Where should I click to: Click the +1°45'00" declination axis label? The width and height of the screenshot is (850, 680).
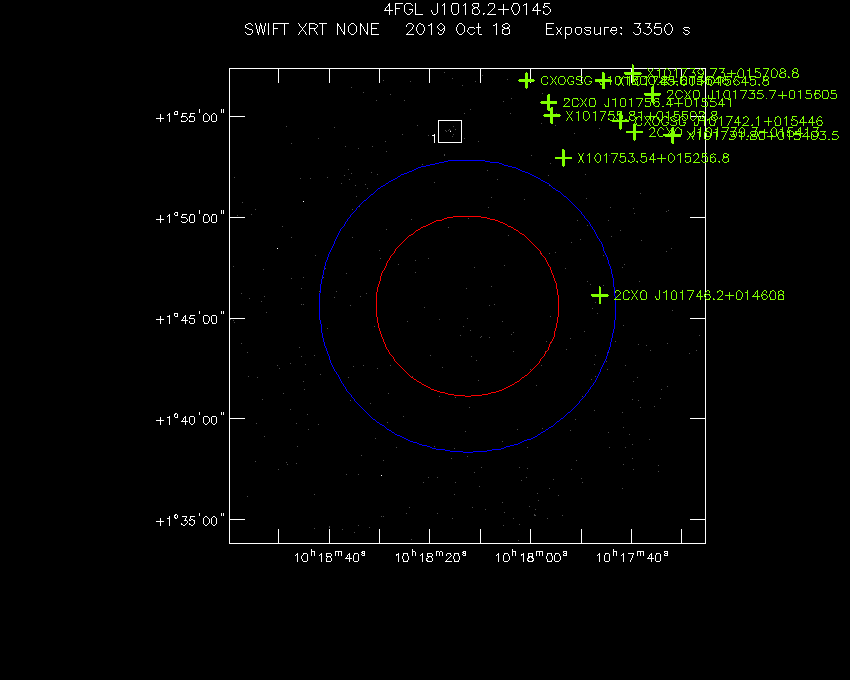coord(190,319)
